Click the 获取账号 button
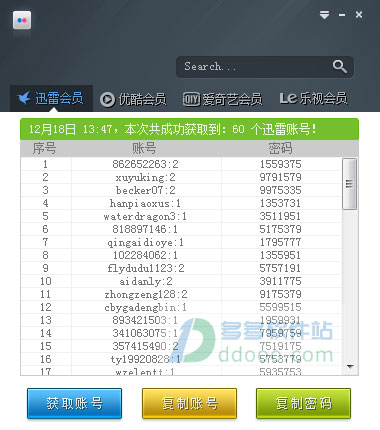380x430 pixels. tap(74, 403)
